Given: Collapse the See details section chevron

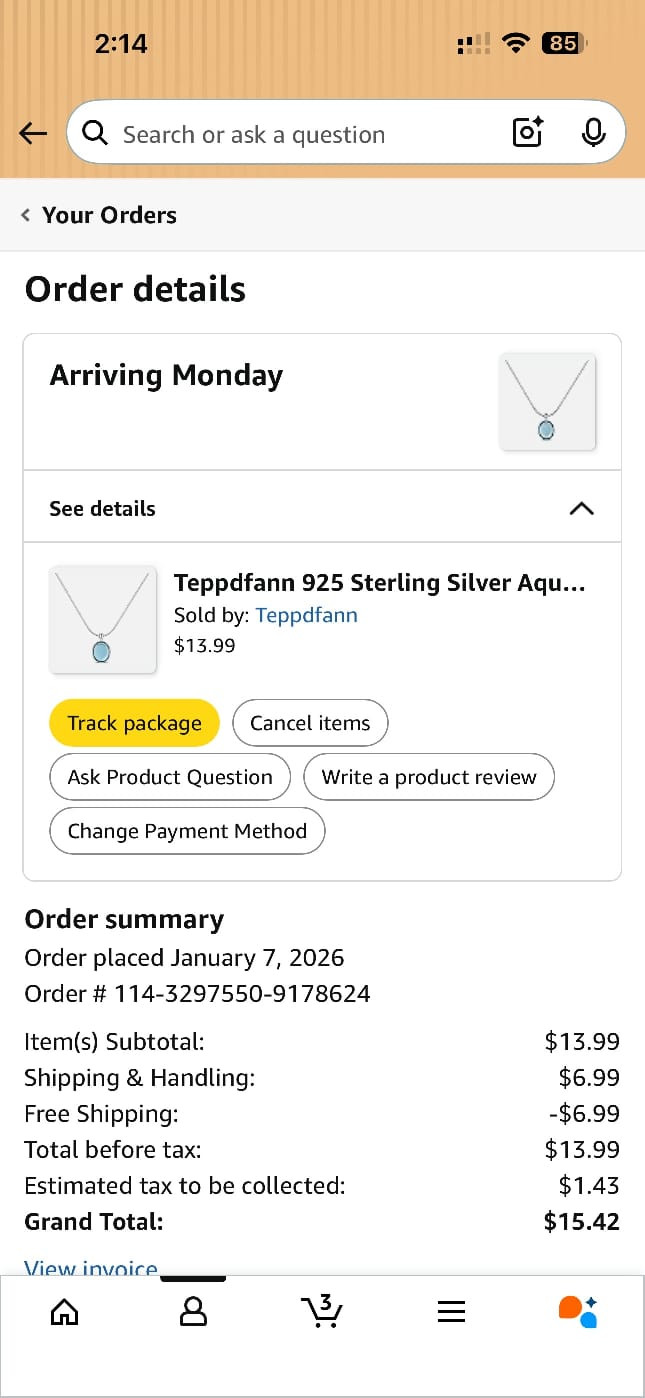Looking at the screenshot, I should pyautogui.click(x=581, y=508).
